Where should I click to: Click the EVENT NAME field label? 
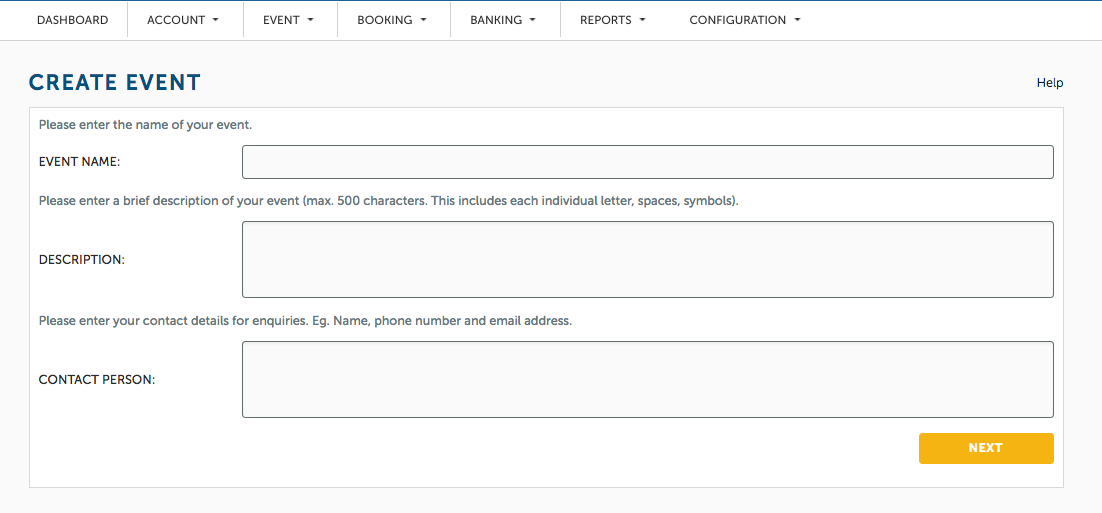[x=79, y=162]
